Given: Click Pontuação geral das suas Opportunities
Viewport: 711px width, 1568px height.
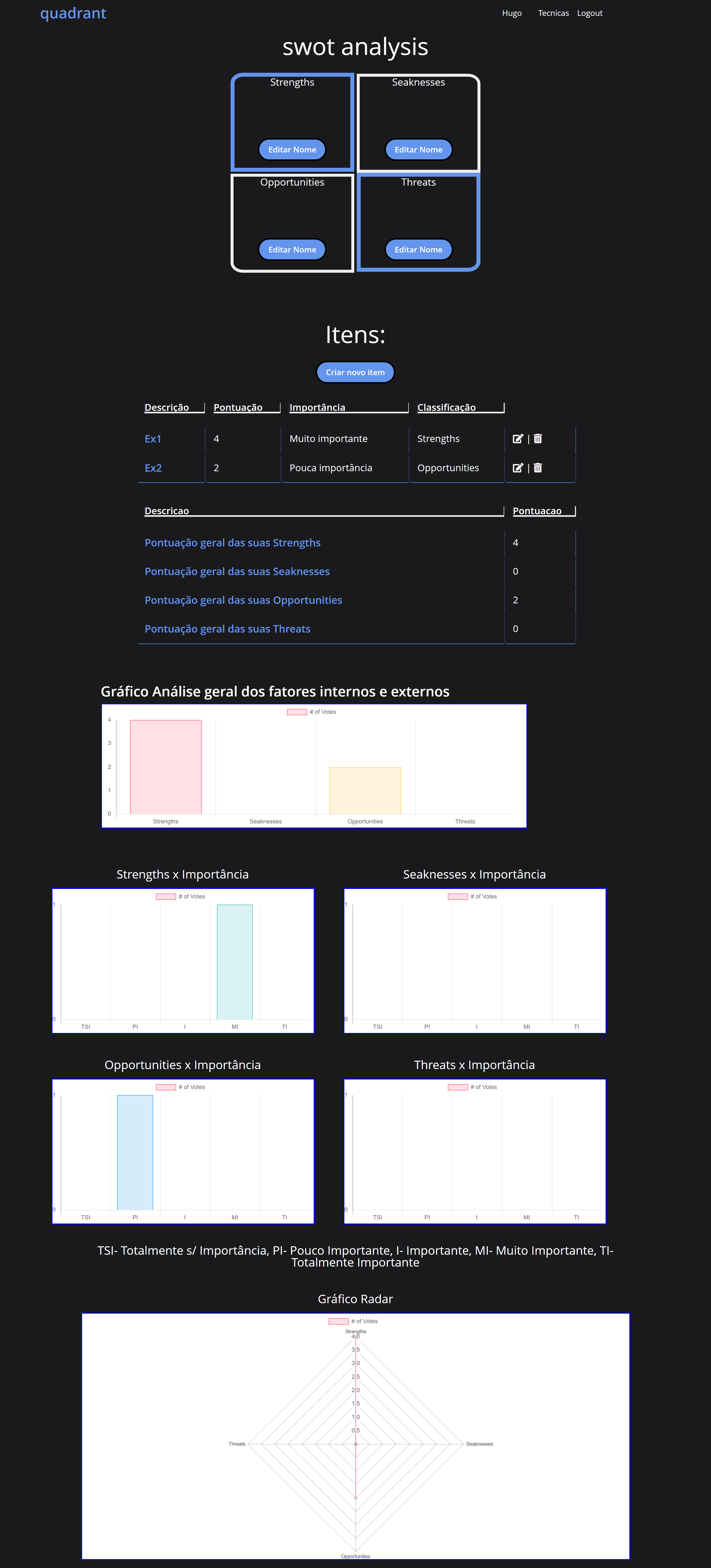Looking at the screenshot, I should coord(243,600).
